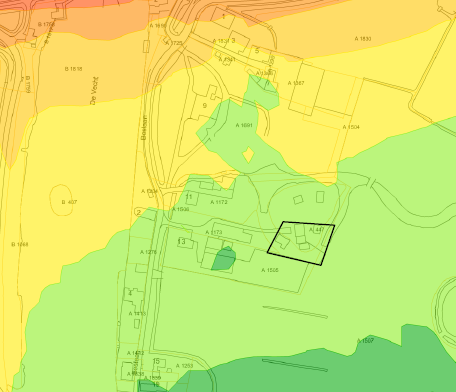Viewport: 456px width, 392px height.
Task: Select the dark green patch beside house 13
Action: tap(224, 259)
